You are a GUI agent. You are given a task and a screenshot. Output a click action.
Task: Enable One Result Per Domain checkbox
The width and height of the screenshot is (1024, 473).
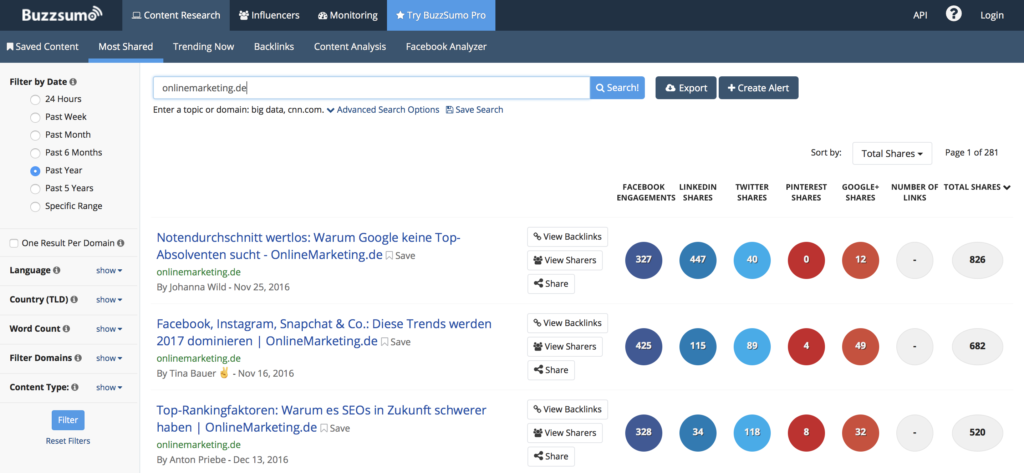[x=14, y=243]
